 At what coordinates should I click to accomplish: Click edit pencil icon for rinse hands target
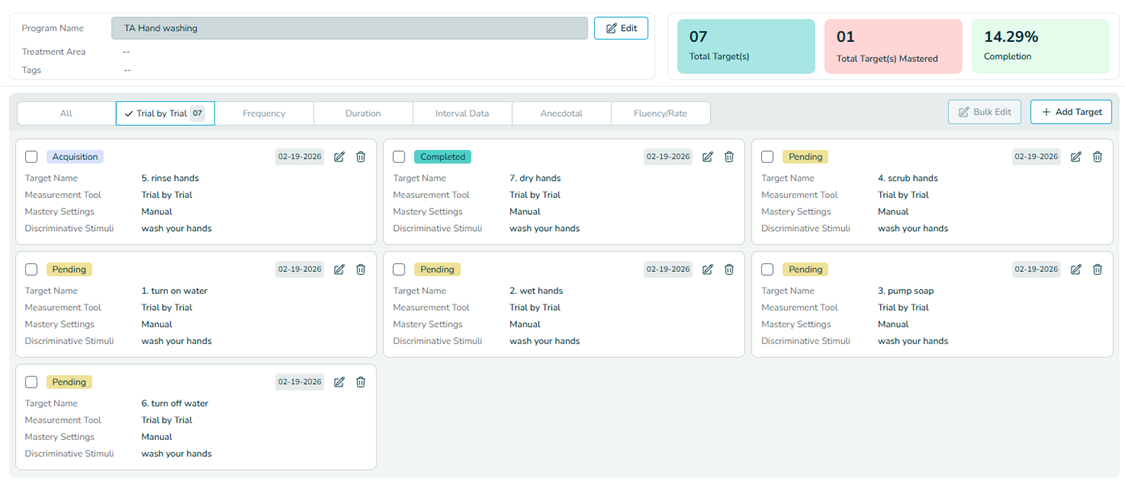[339, 157]
